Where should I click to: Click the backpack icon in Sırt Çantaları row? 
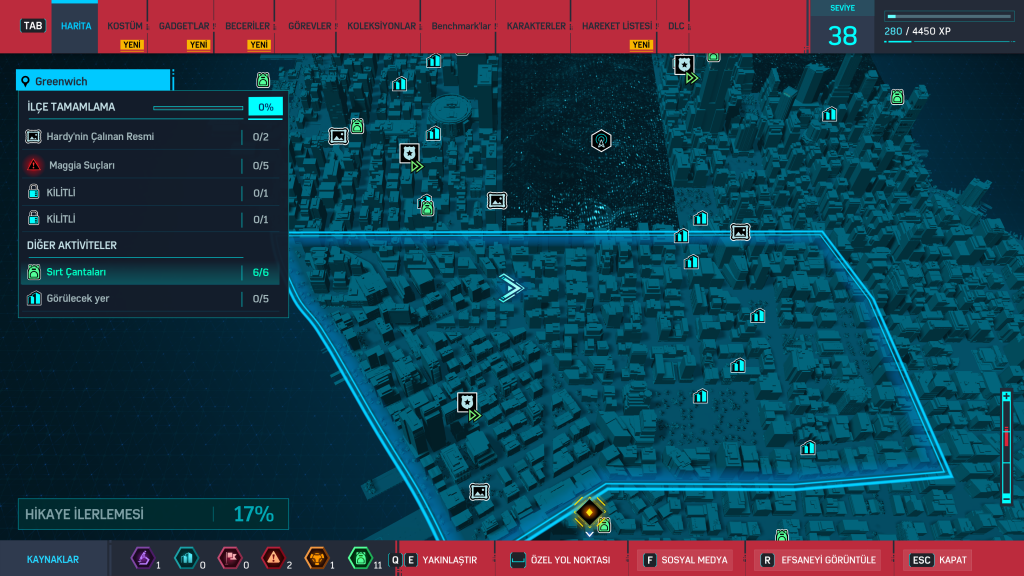pos(33,272)
